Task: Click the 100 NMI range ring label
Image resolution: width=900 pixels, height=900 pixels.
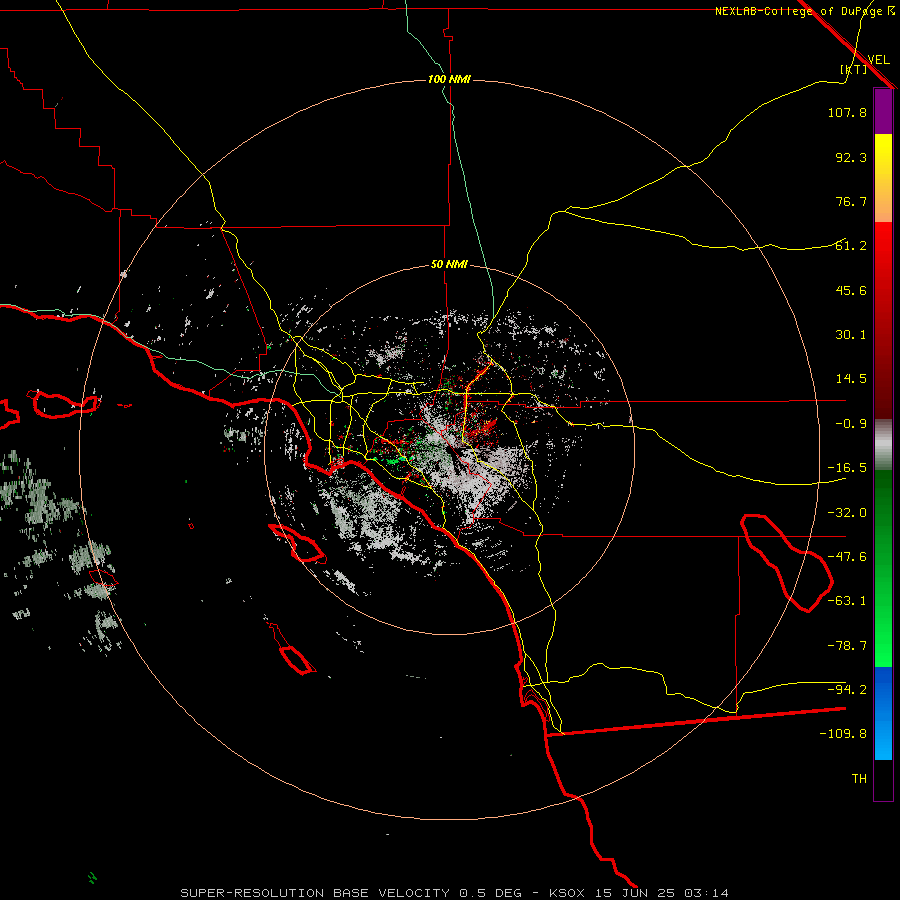Action: pyautogui.click(x=449, y=79)
